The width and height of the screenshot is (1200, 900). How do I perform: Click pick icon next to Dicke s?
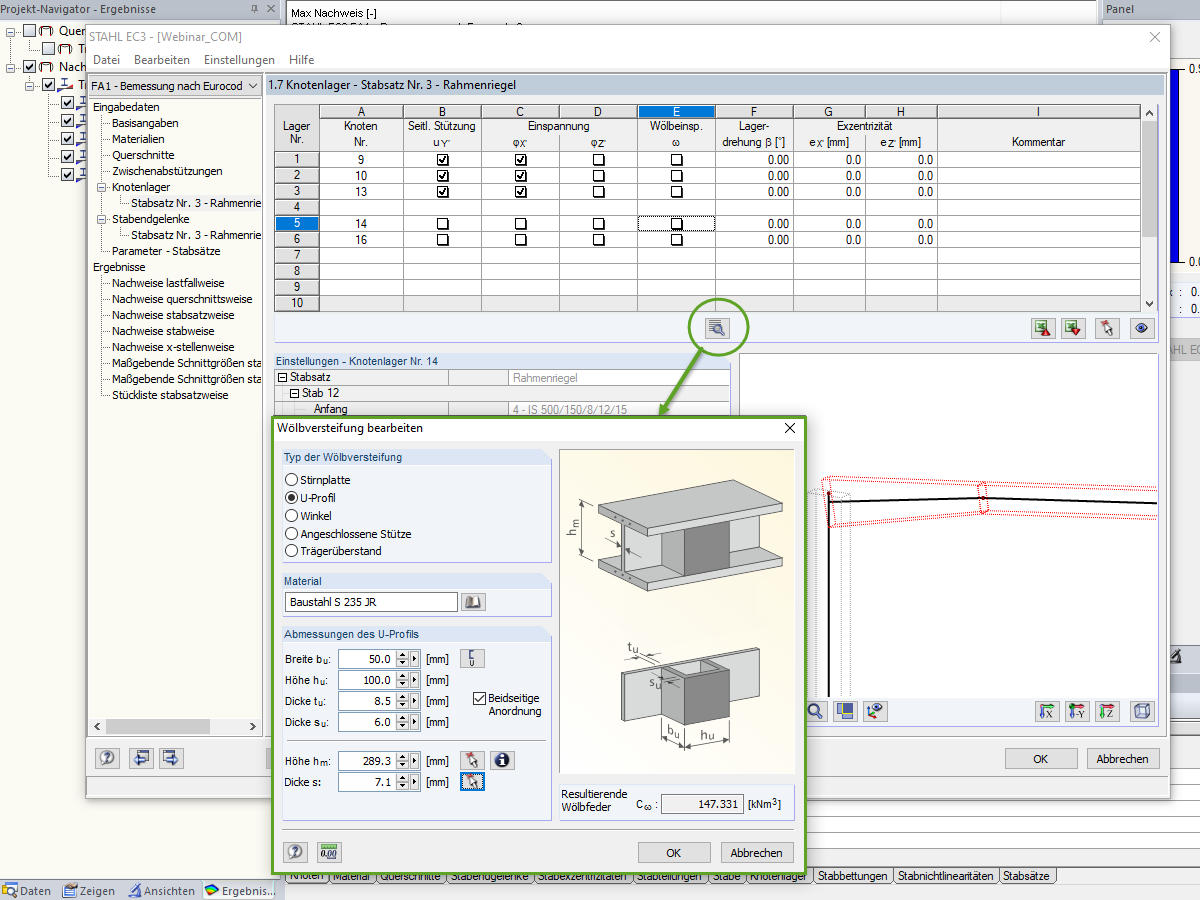pyautogui.click(x=473, y=782)
